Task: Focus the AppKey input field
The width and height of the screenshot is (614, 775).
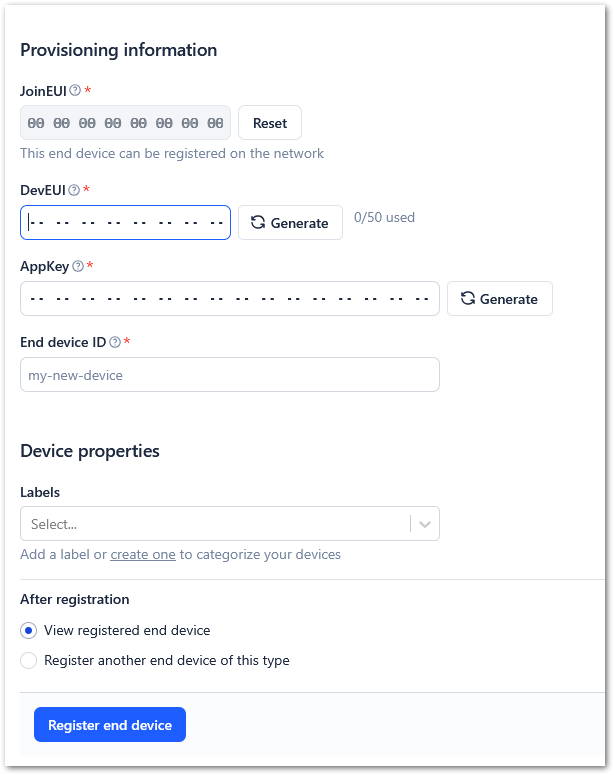Action: tap(230, 299)
